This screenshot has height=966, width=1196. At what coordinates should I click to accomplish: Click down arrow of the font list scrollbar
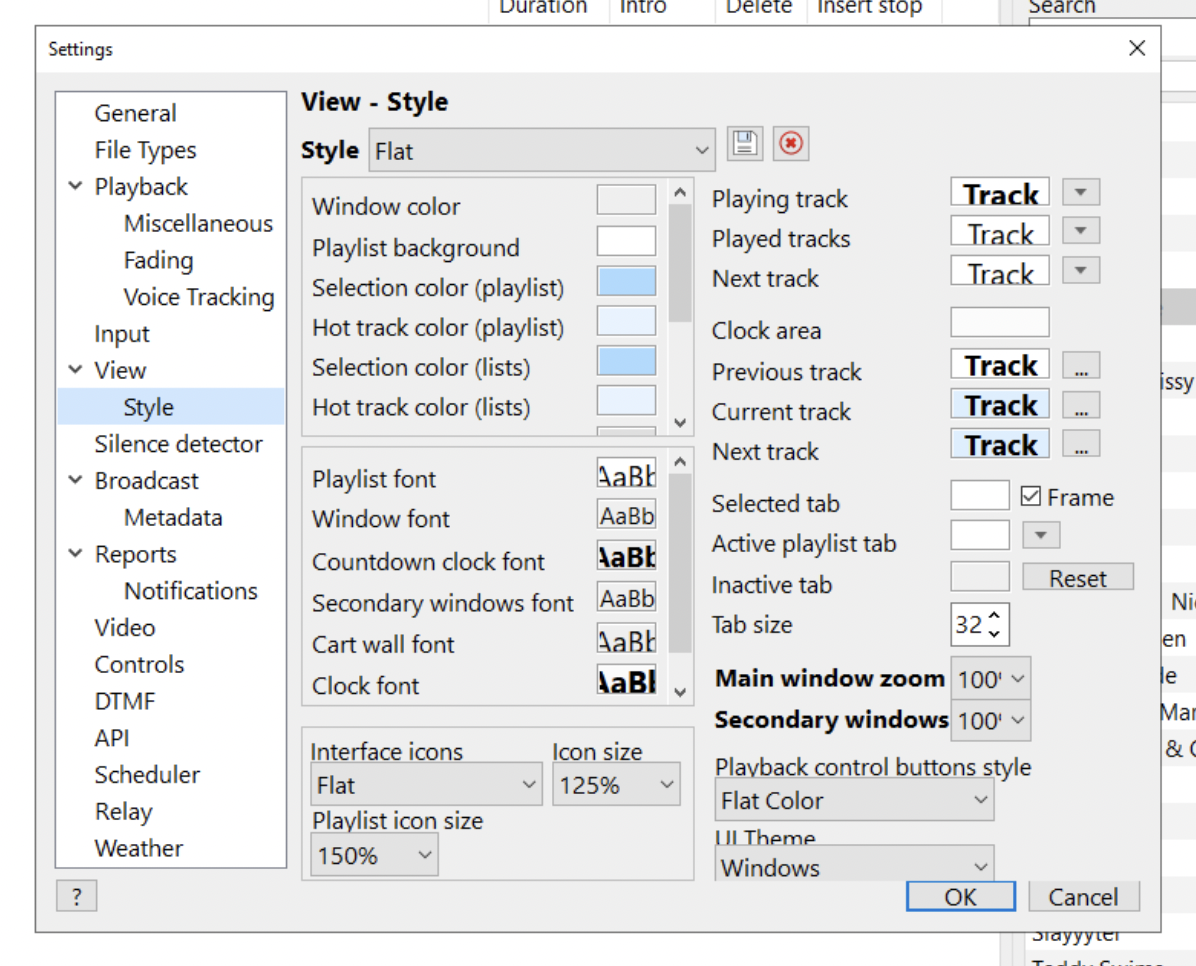coord(680,692)
